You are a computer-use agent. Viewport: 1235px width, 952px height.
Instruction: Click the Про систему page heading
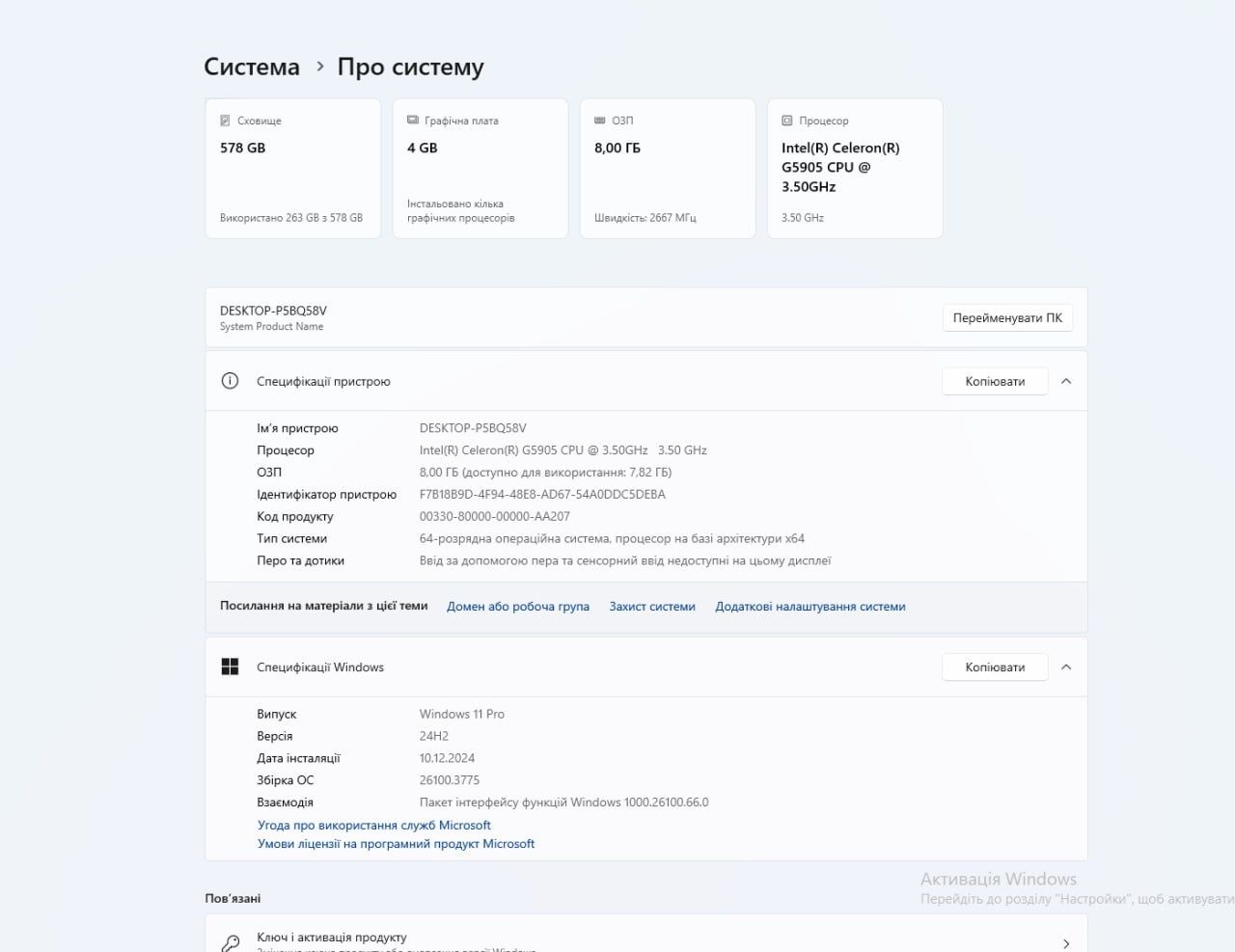(x=410, y=67)
